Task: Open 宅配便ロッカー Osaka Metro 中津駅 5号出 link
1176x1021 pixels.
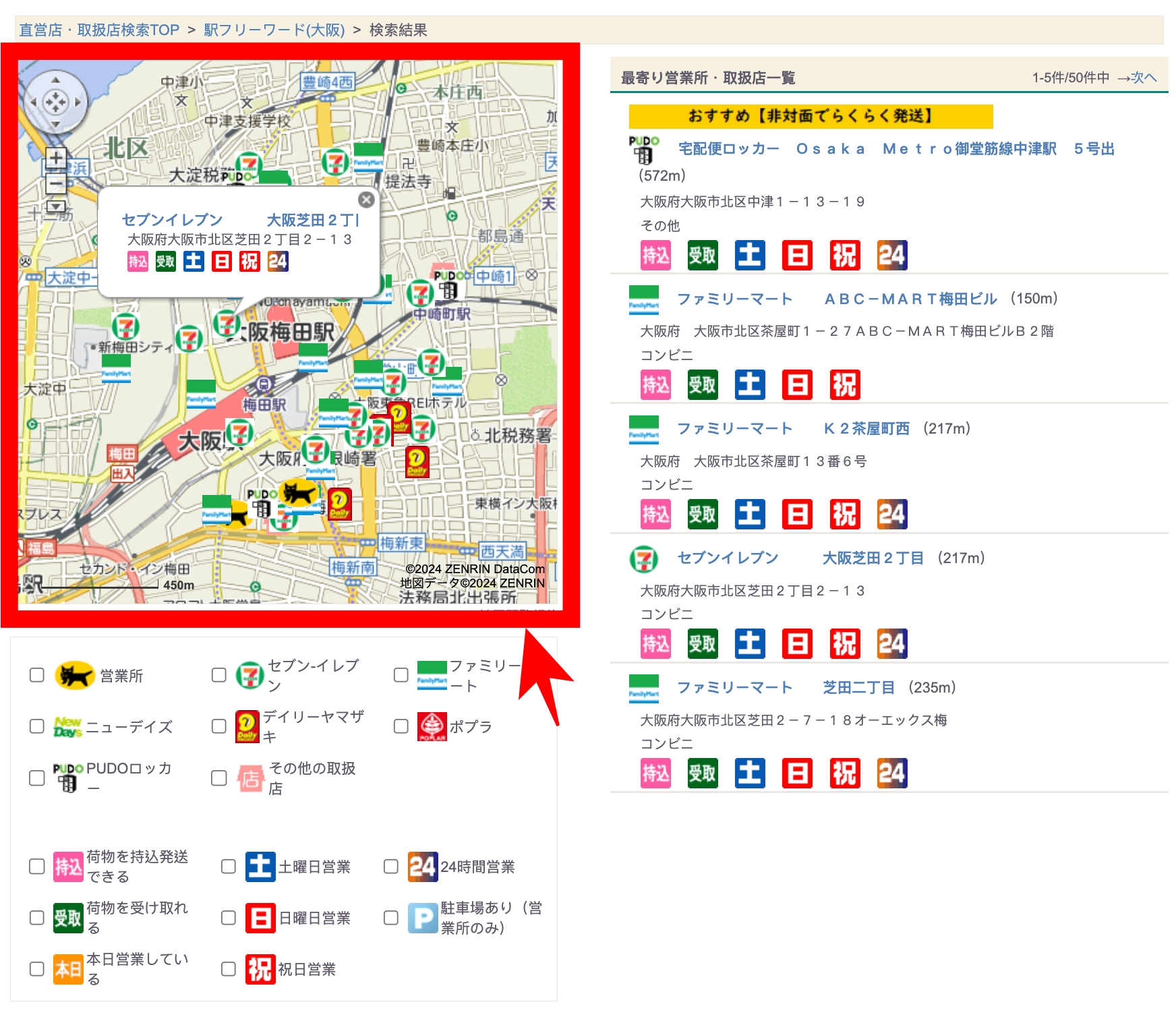Action: click(896, 148)
